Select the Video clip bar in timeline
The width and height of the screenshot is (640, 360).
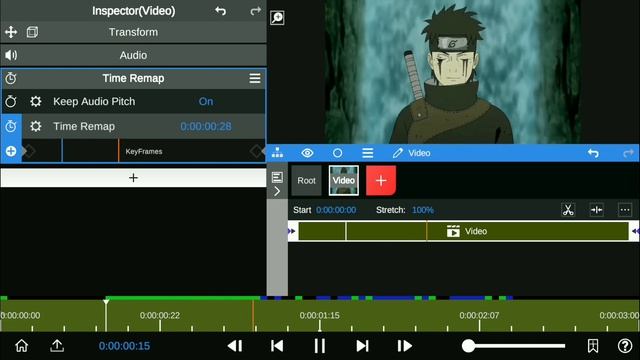[464, 231]
